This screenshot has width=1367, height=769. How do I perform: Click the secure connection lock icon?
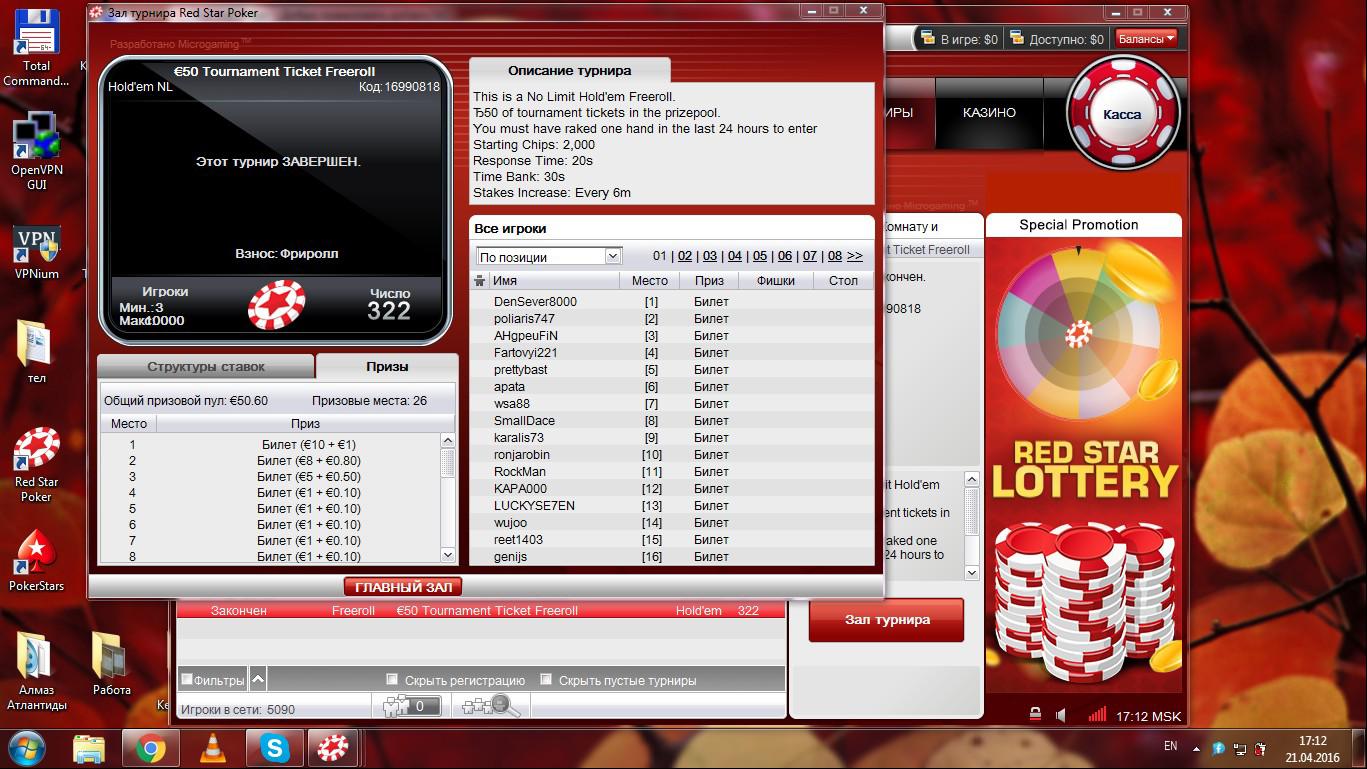1035,715
